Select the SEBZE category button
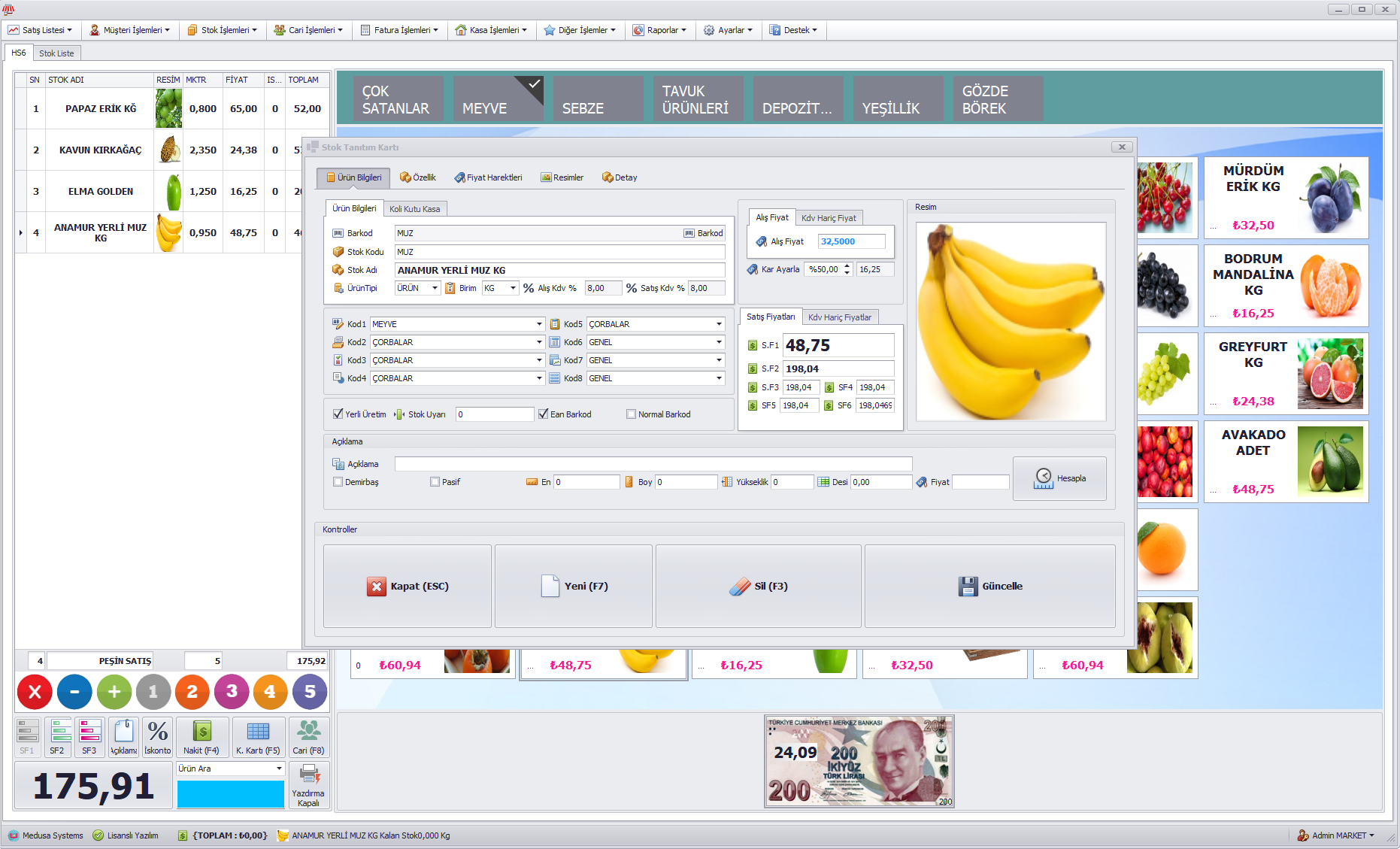 pyautogui.click(x=598, y=99)
